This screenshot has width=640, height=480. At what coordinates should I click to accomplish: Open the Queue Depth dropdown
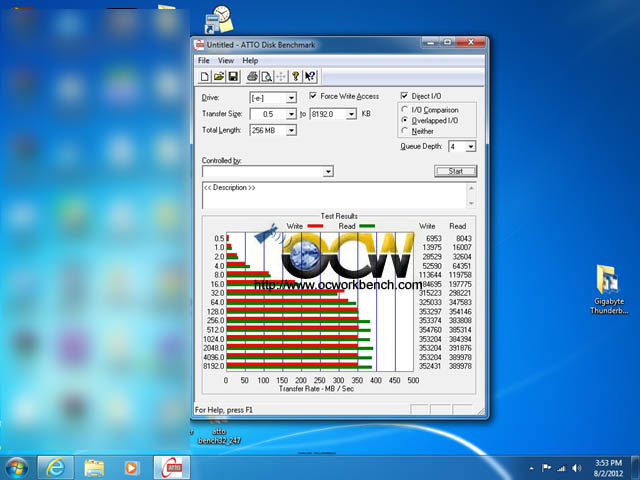click(471, 147)
